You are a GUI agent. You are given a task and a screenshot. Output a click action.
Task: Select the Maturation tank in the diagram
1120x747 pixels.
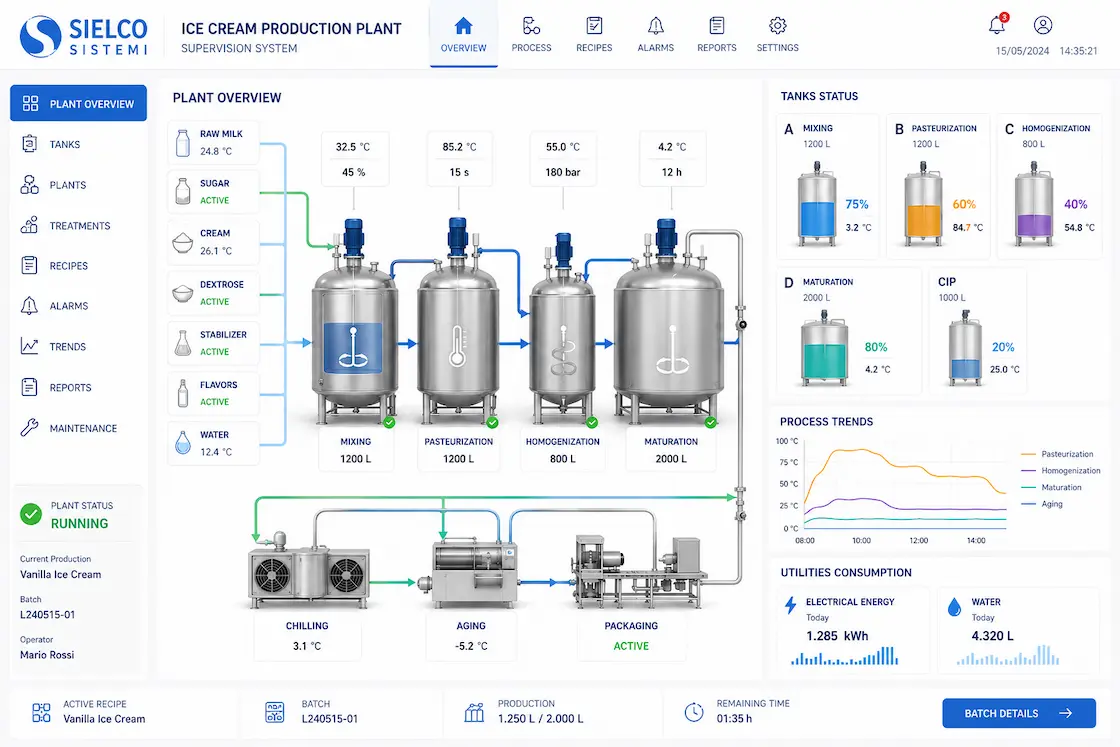click(668, 321)
